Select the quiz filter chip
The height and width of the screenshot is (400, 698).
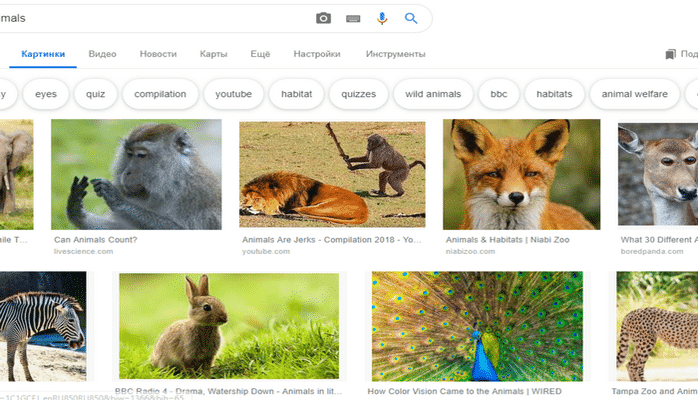(96, 94)
